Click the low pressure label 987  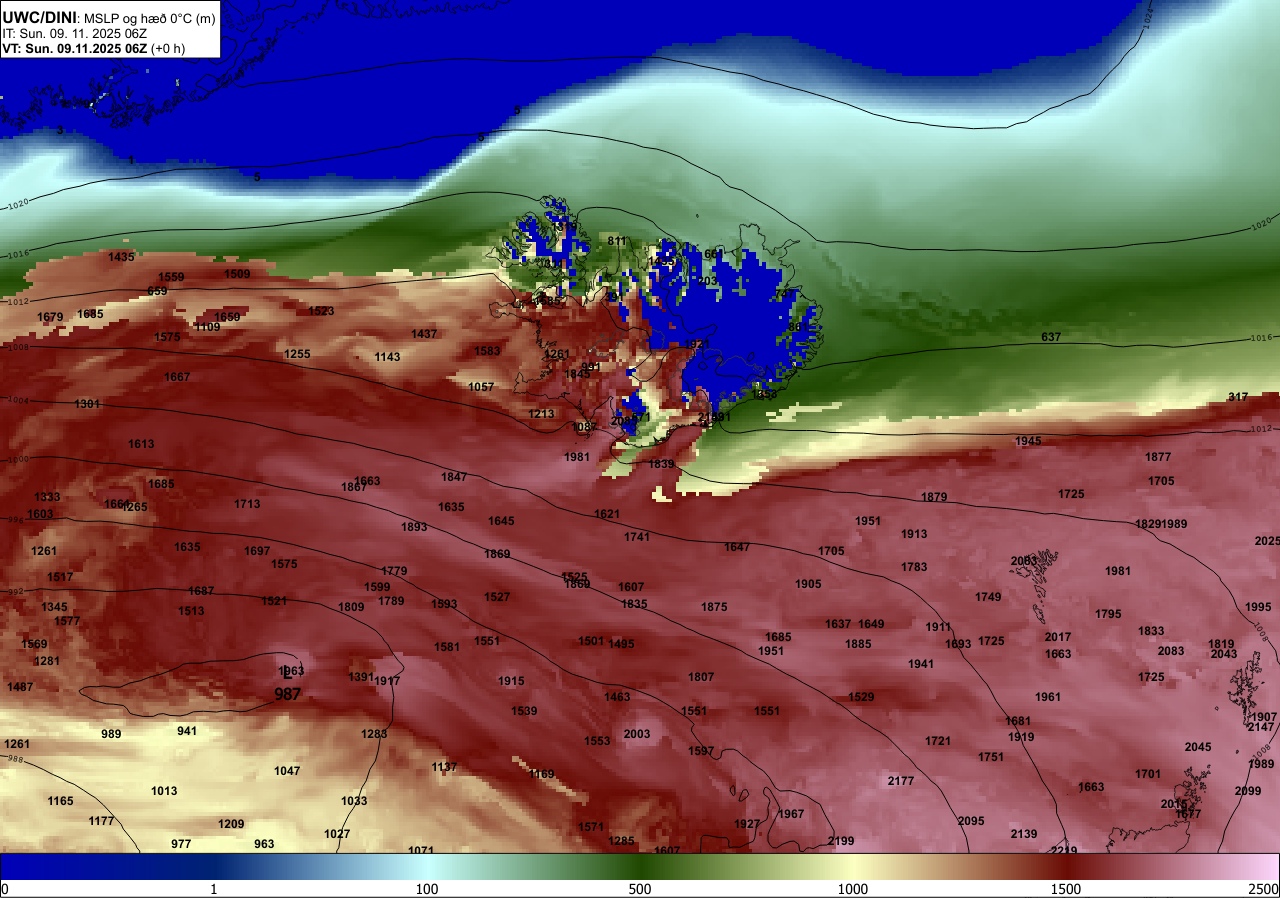[x=288, y=694]
